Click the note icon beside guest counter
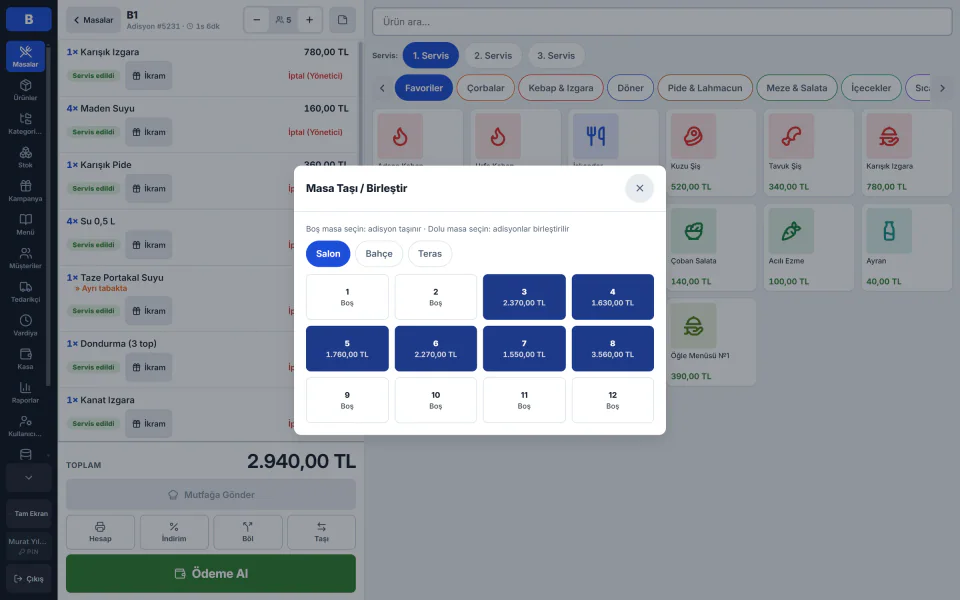 coord(342,20)
